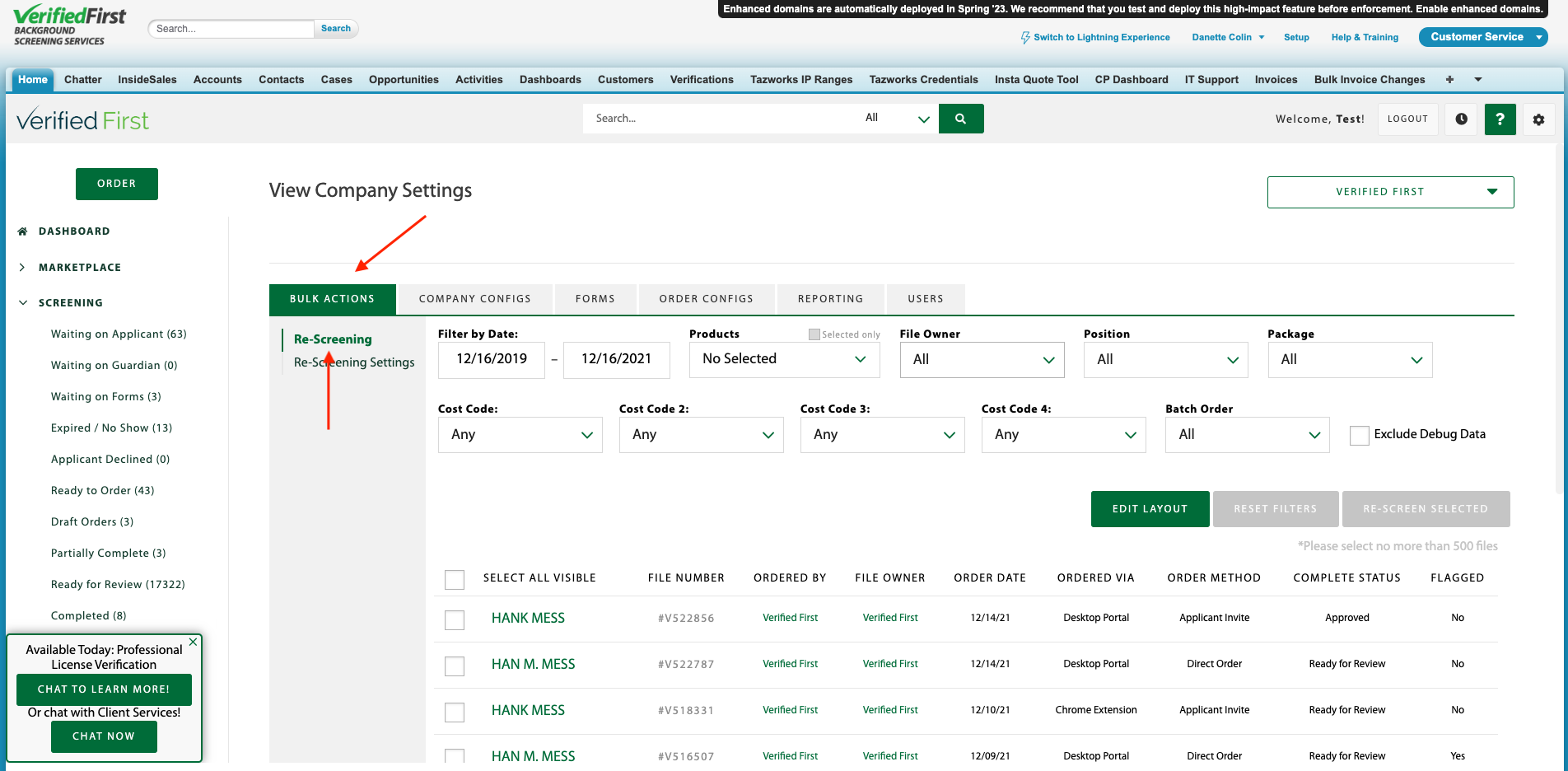This screenshot has height=771, width=1568.
Task: Select the Bulk Actions tab
Action: [332, 299]
